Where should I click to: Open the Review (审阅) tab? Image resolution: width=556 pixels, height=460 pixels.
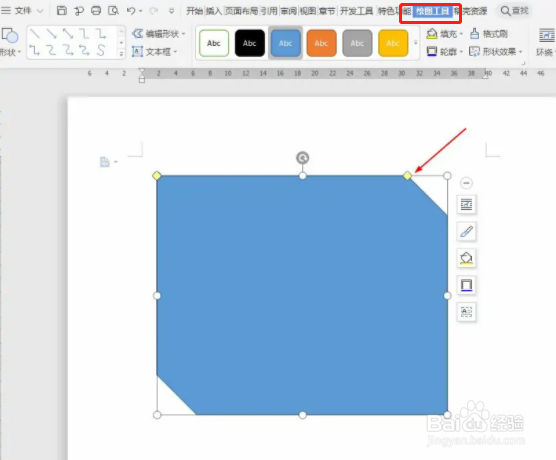tap(289, 11)
